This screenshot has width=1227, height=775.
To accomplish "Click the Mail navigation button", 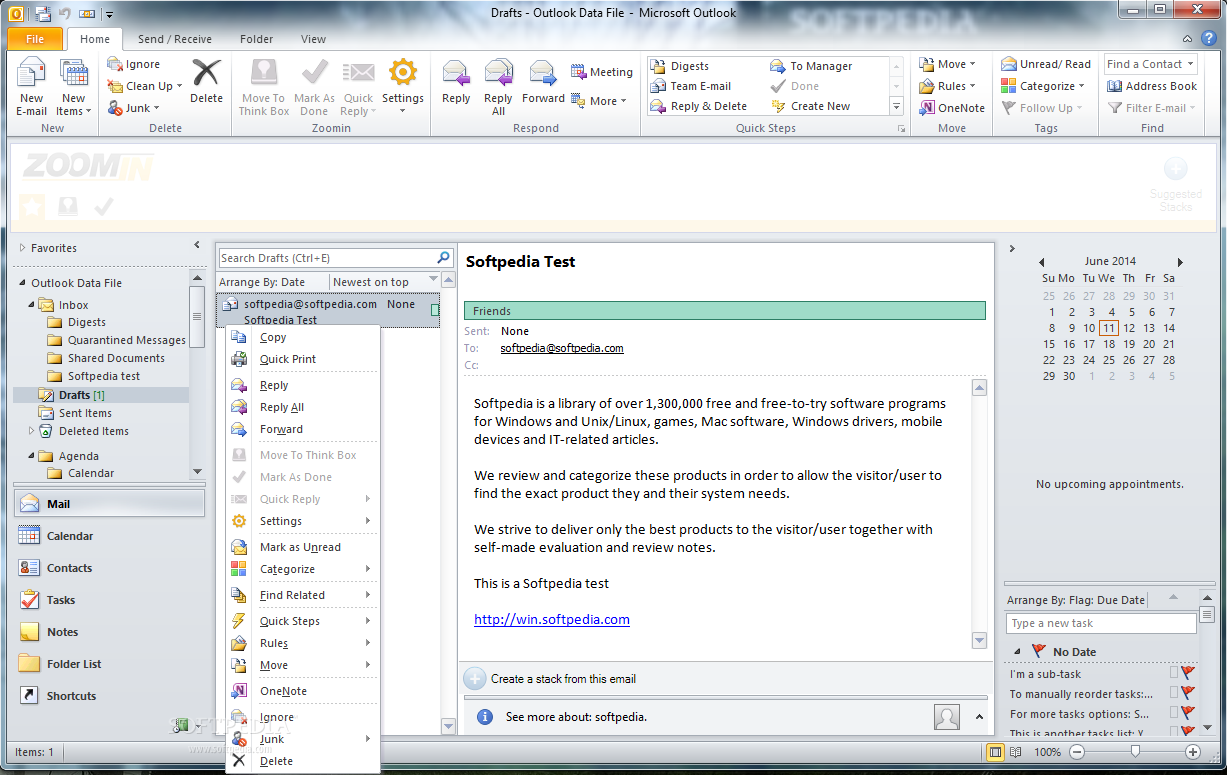I will point(110,504).
